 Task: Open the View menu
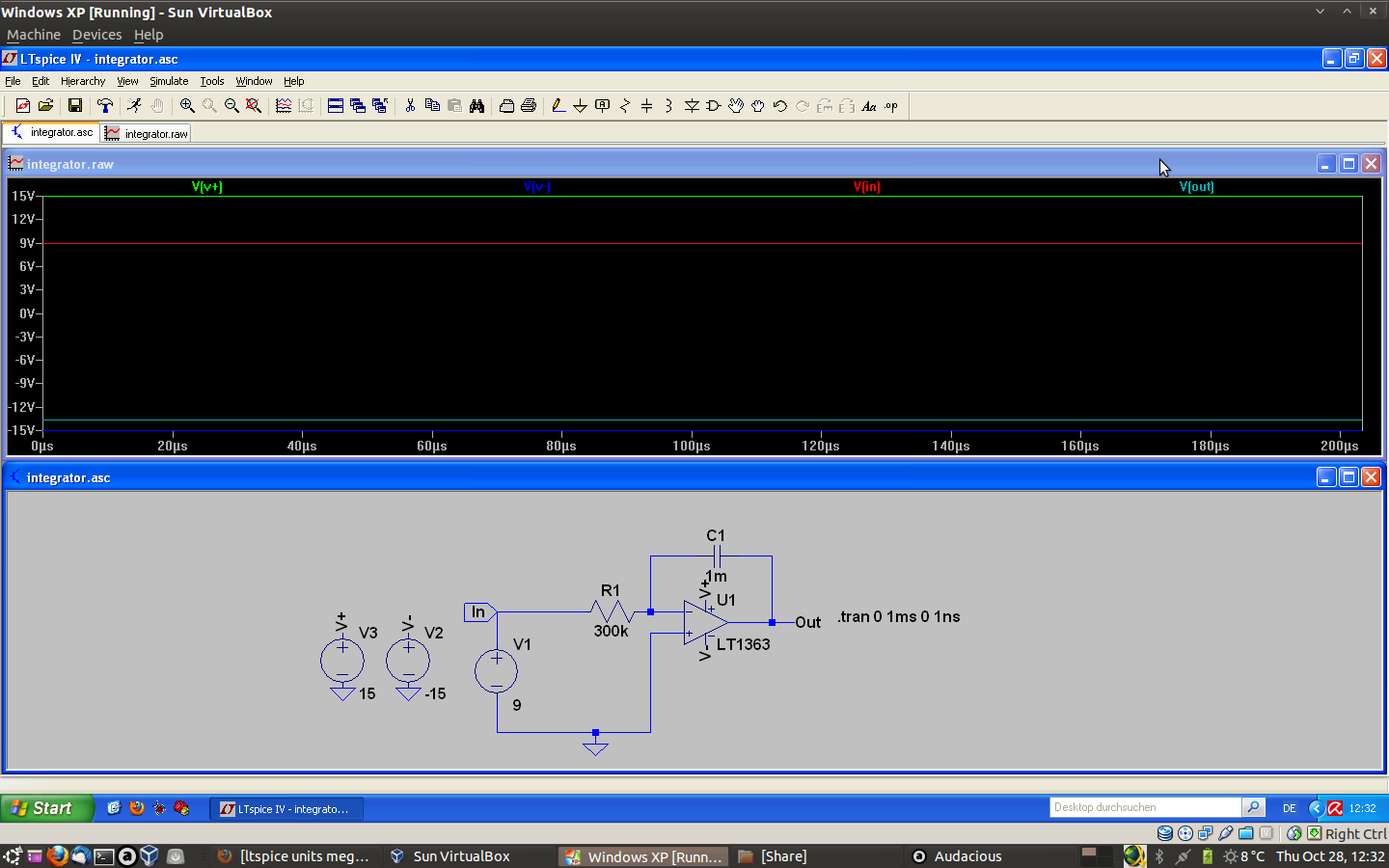click(127, 81)
